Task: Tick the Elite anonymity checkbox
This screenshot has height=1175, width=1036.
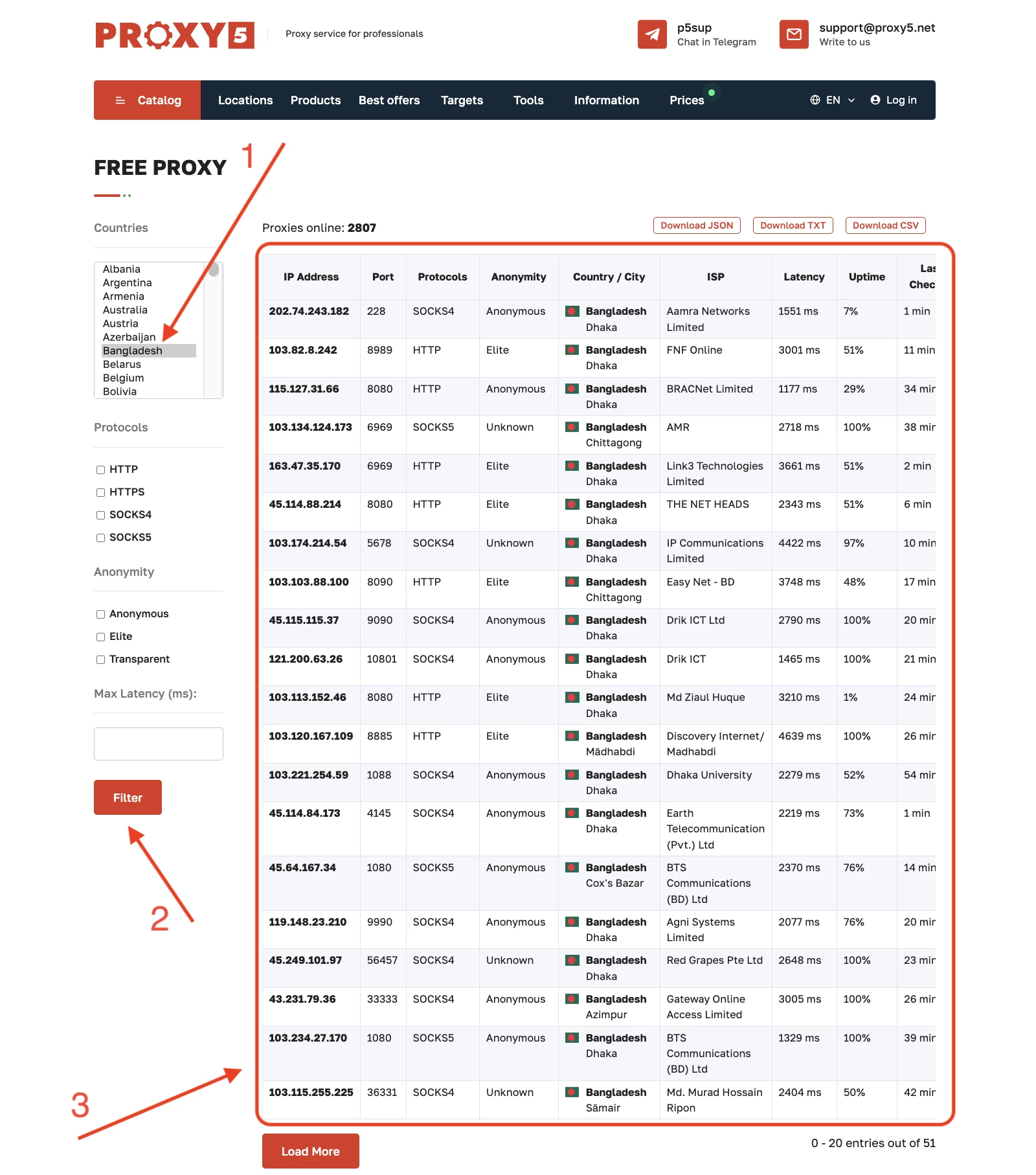Action: (100, 637)
